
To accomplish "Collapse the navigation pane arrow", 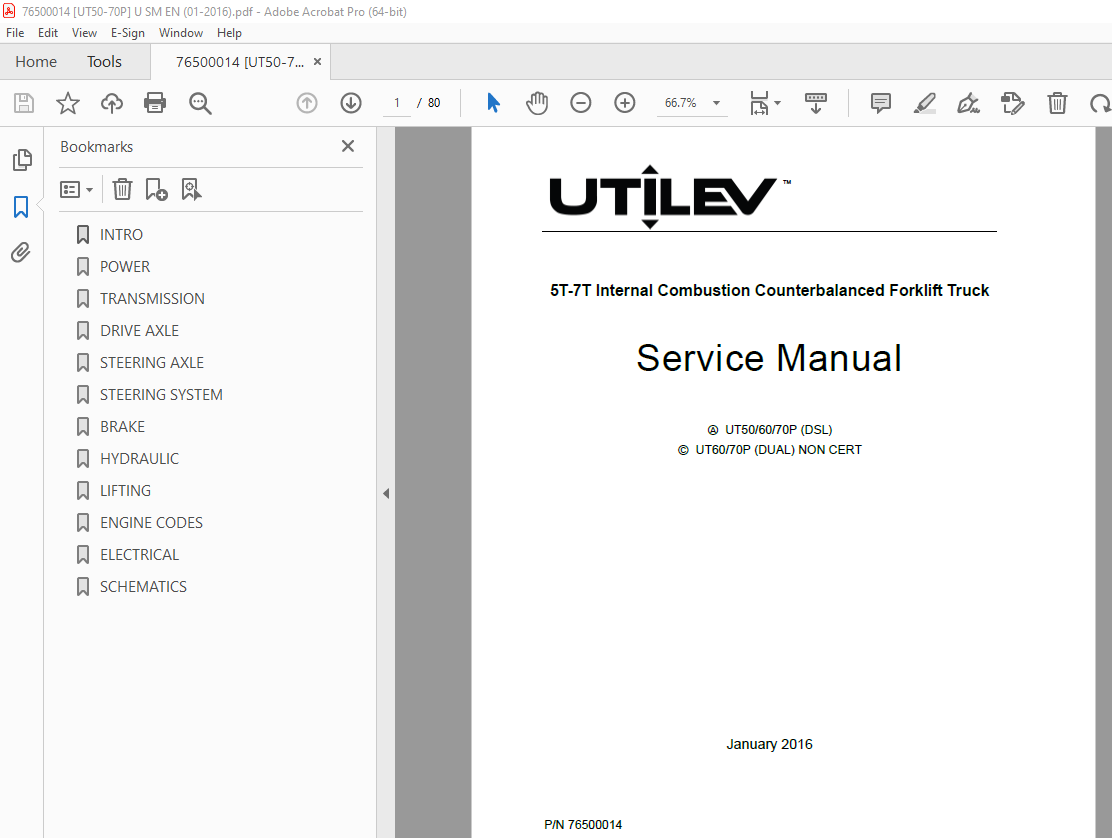I will coord(386,493).
